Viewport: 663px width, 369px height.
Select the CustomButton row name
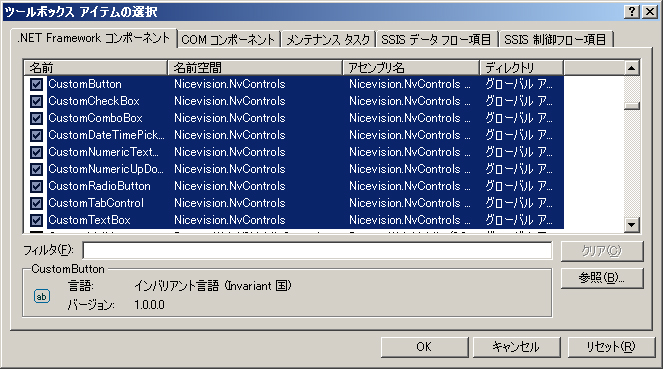(85, 84)
